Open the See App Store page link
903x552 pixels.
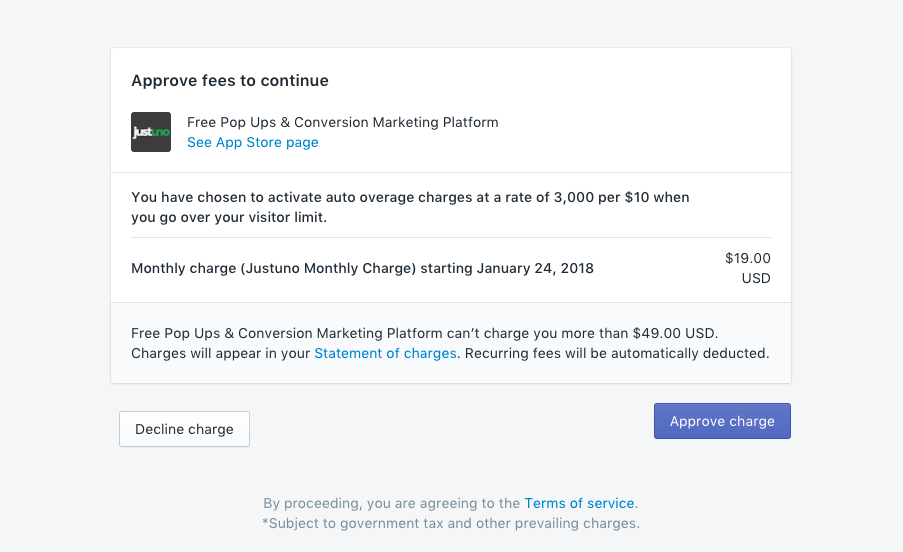coord(252,142)
